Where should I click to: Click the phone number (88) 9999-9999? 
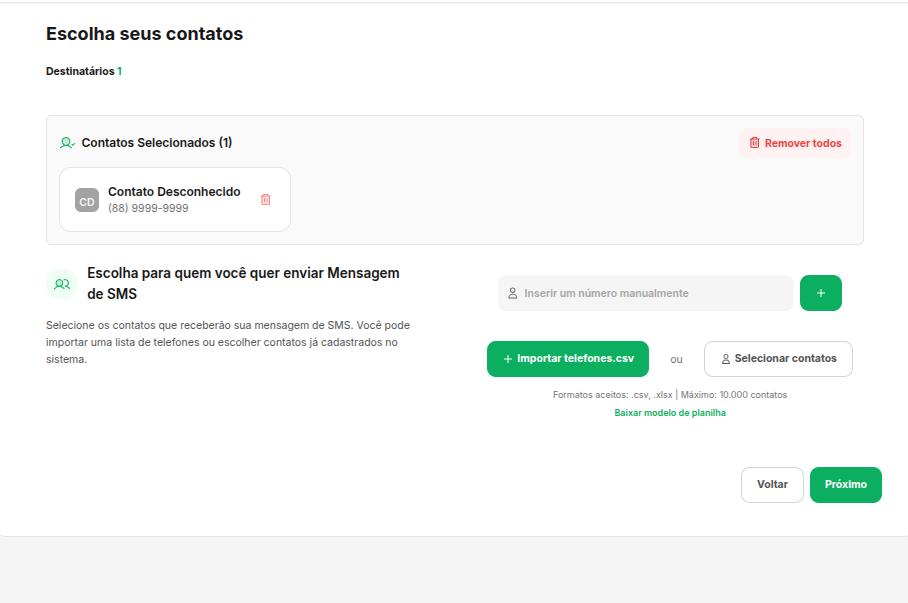tap(147, 209)
